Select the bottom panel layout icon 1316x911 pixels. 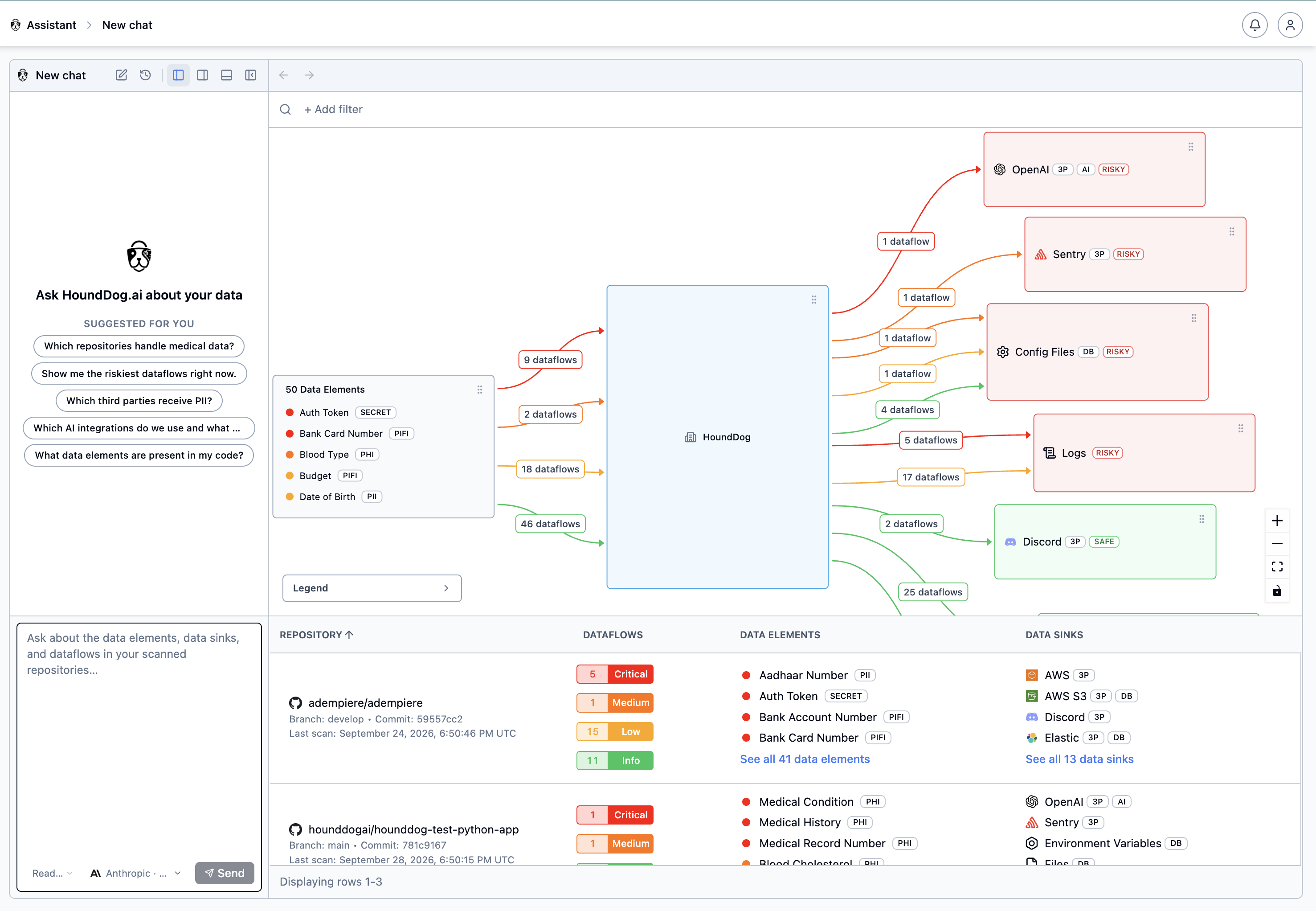[226, 75]
